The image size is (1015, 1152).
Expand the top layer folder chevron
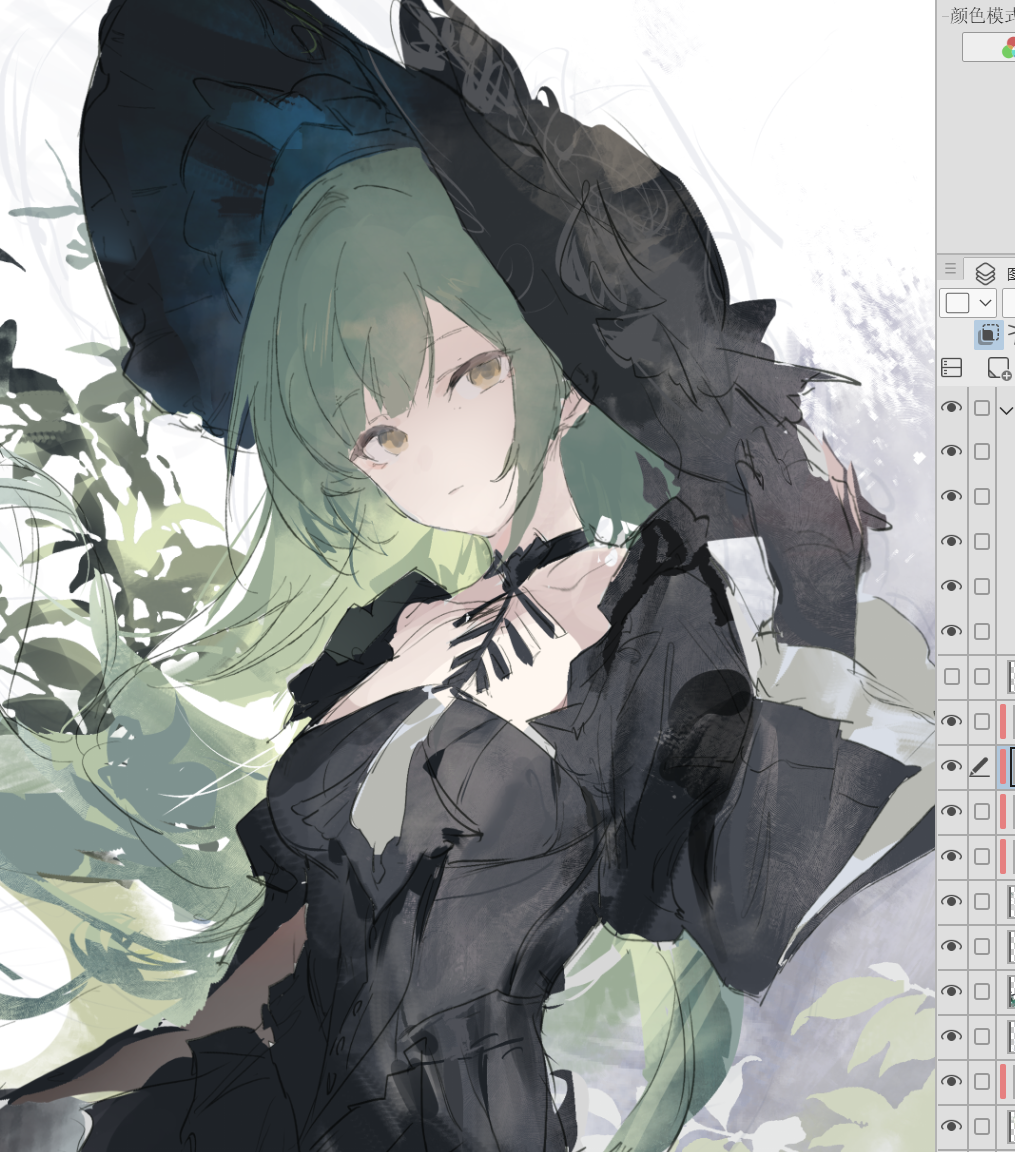point(1005,410)
